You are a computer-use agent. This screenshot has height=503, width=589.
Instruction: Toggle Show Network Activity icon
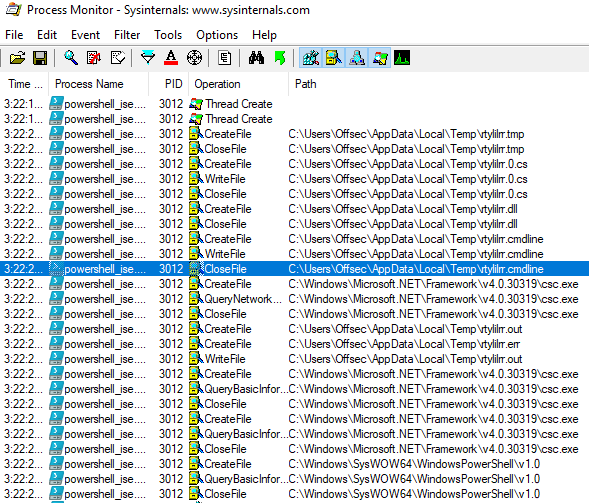pyautogui.click(x=357, y=58)
